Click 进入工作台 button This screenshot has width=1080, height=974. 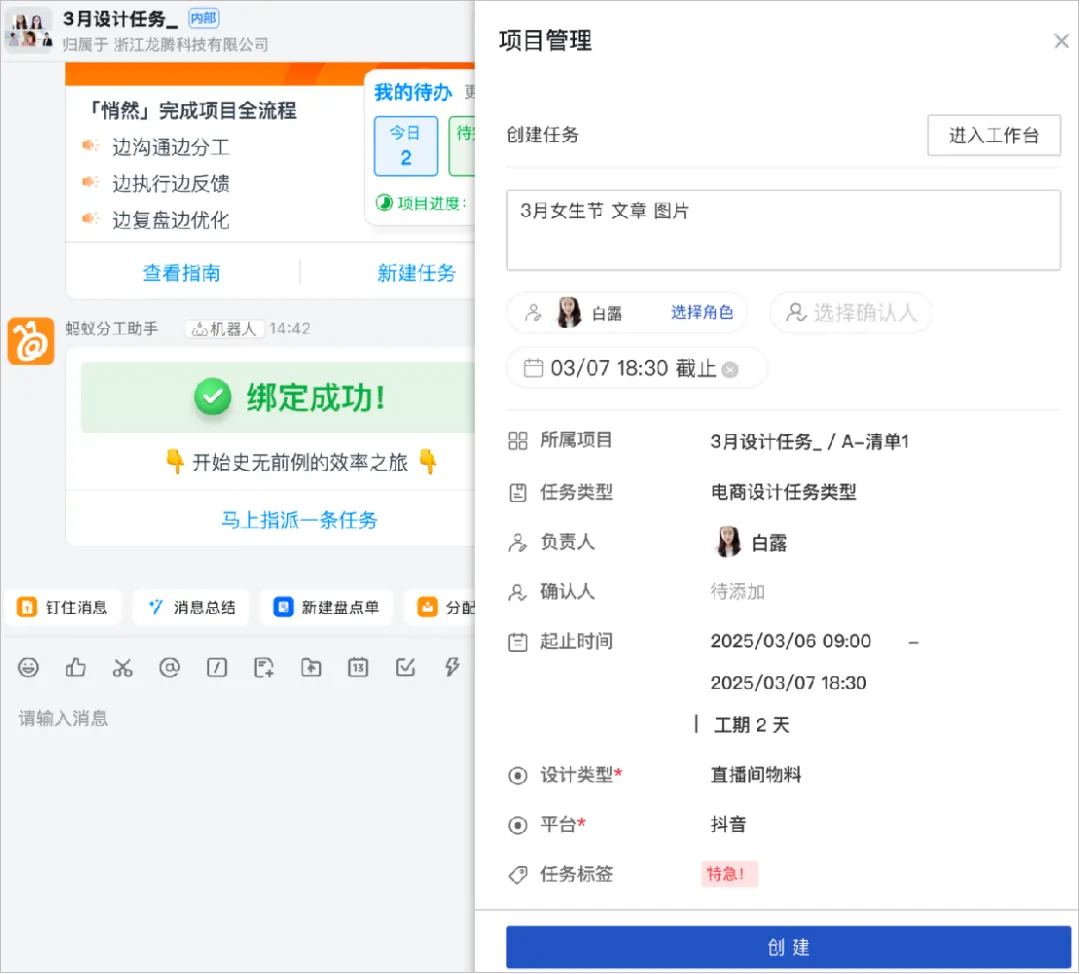click(x=994, y=135)
